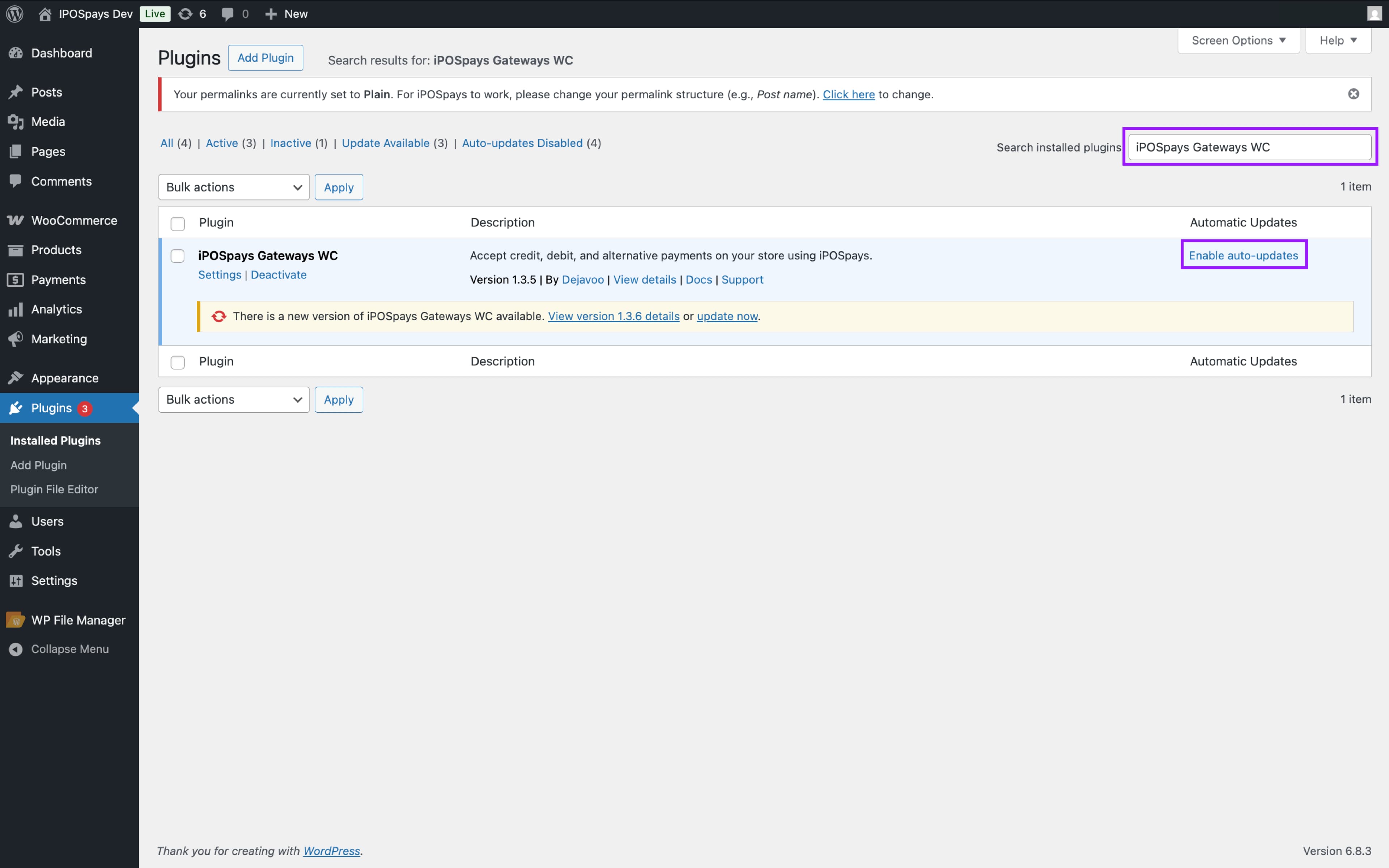Open WP File Manager in sidebar
Screen dimensions: 1389x868
click(77, 620)
